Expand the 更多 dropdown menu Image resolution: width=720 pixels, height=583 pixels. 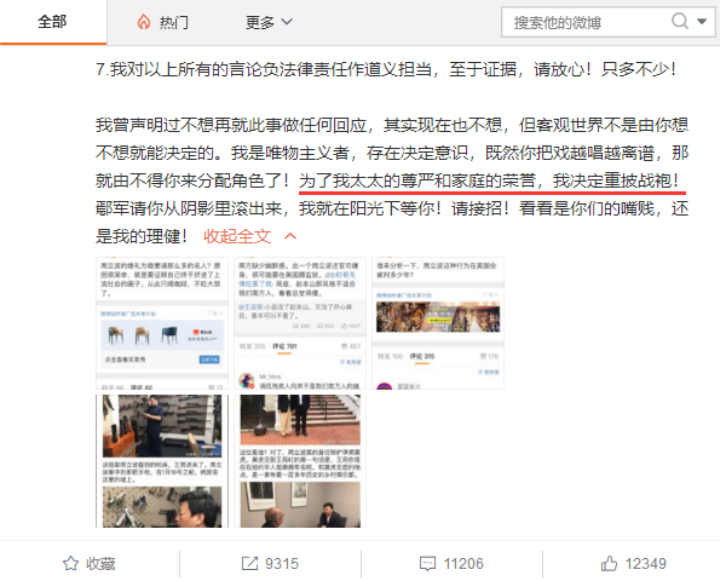click(269, 22)
